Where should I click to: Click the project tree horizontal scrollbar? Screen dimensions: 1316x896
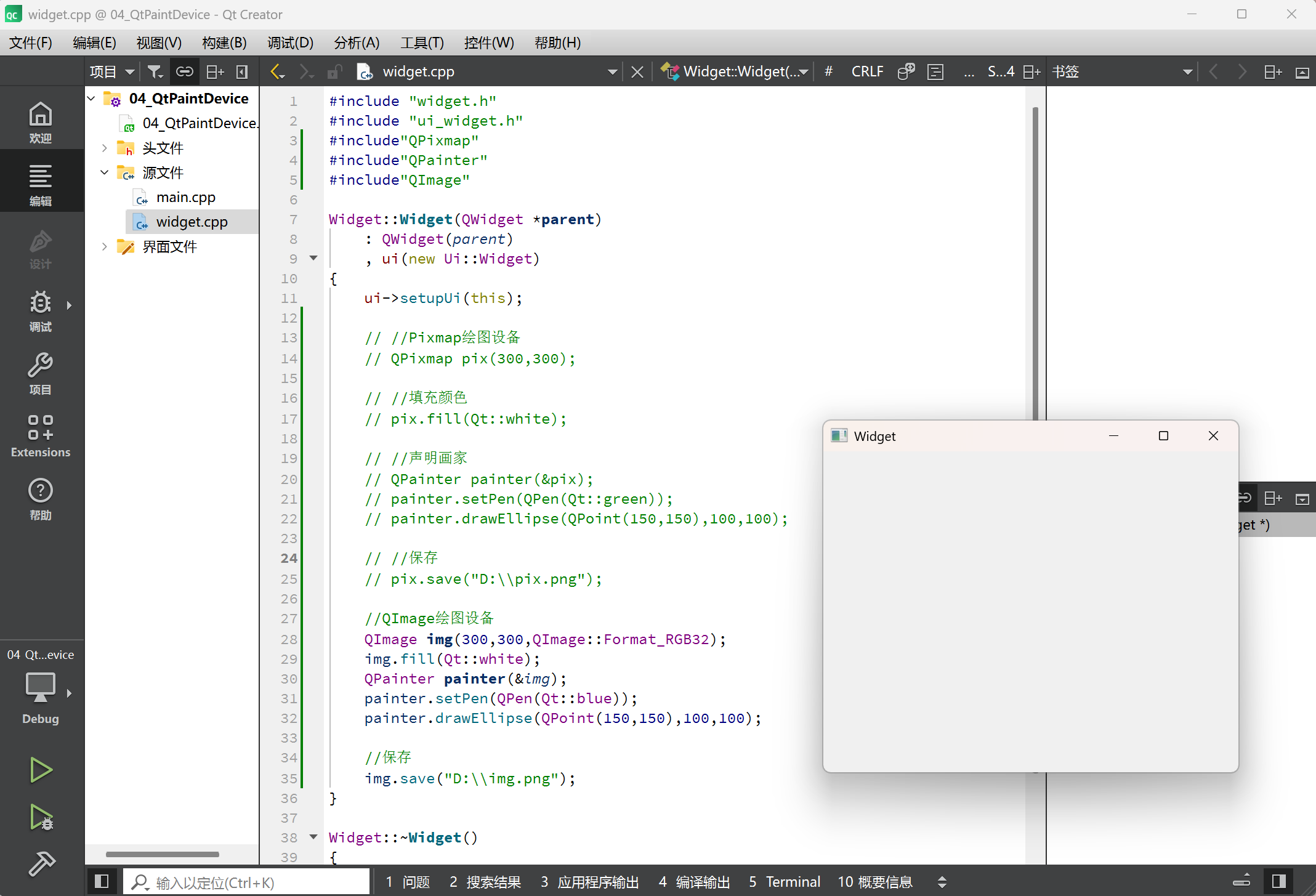[x=162, y=854]
